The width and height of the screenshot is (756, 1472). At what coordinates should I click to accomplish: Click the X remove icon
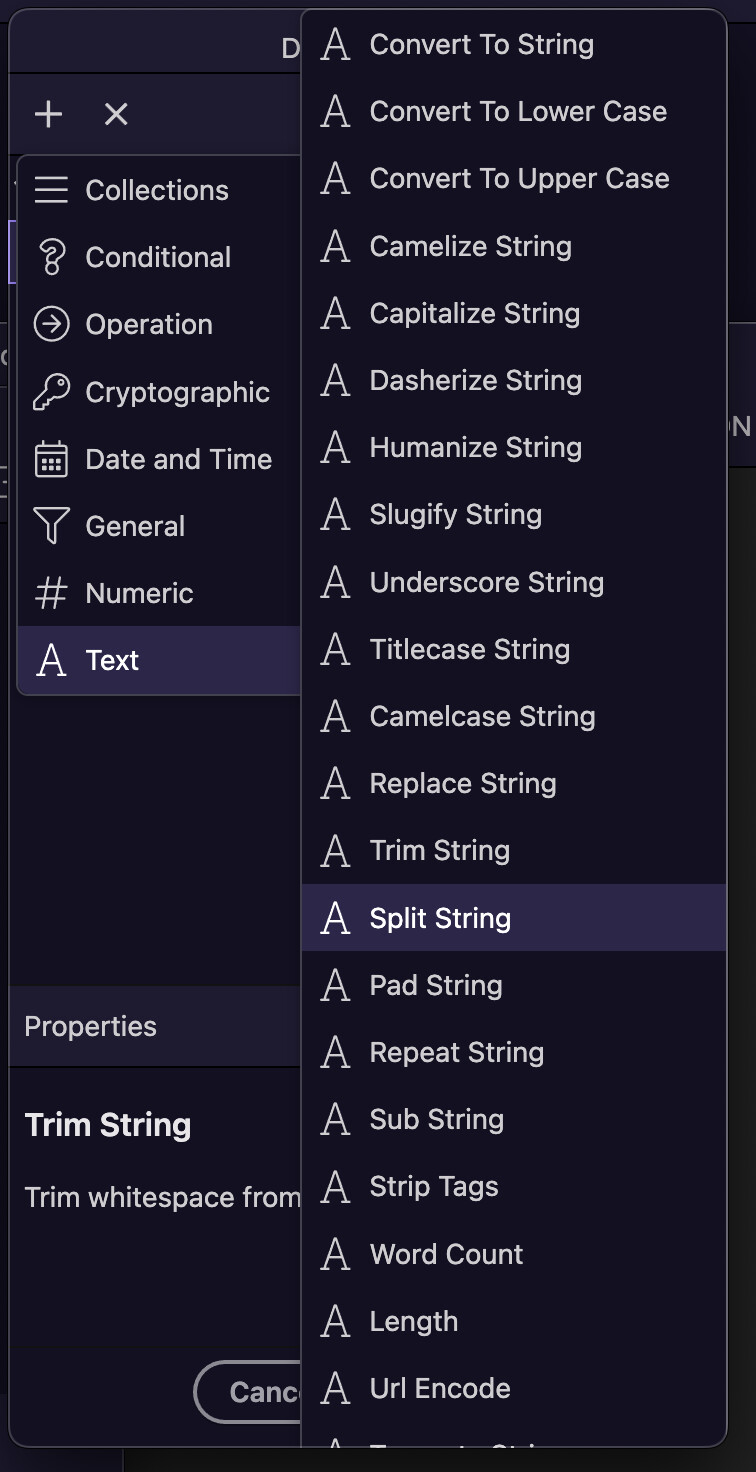[x=116, y=114]
